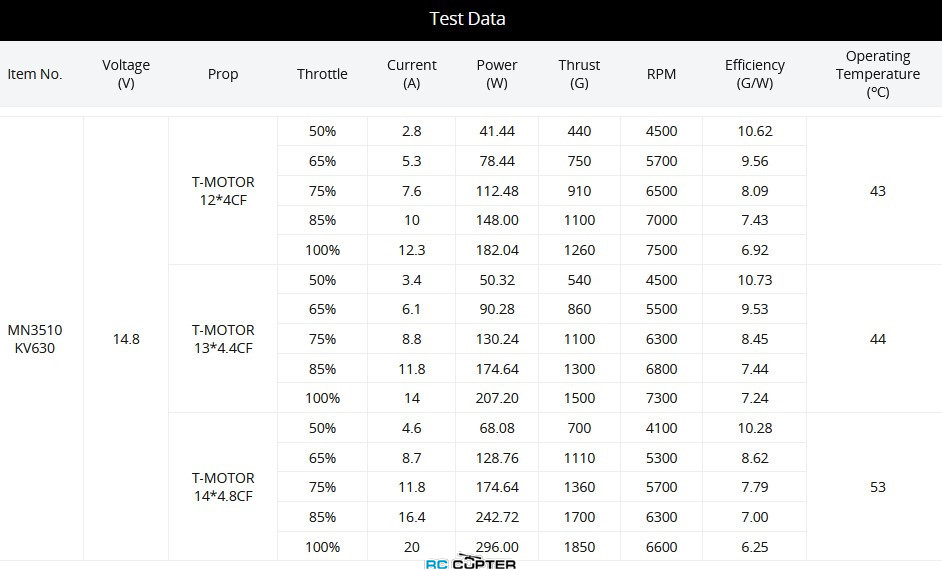This screenshot has width=942, height=571.
Task: Select the Voltage (V) column header
Action: 126,74
